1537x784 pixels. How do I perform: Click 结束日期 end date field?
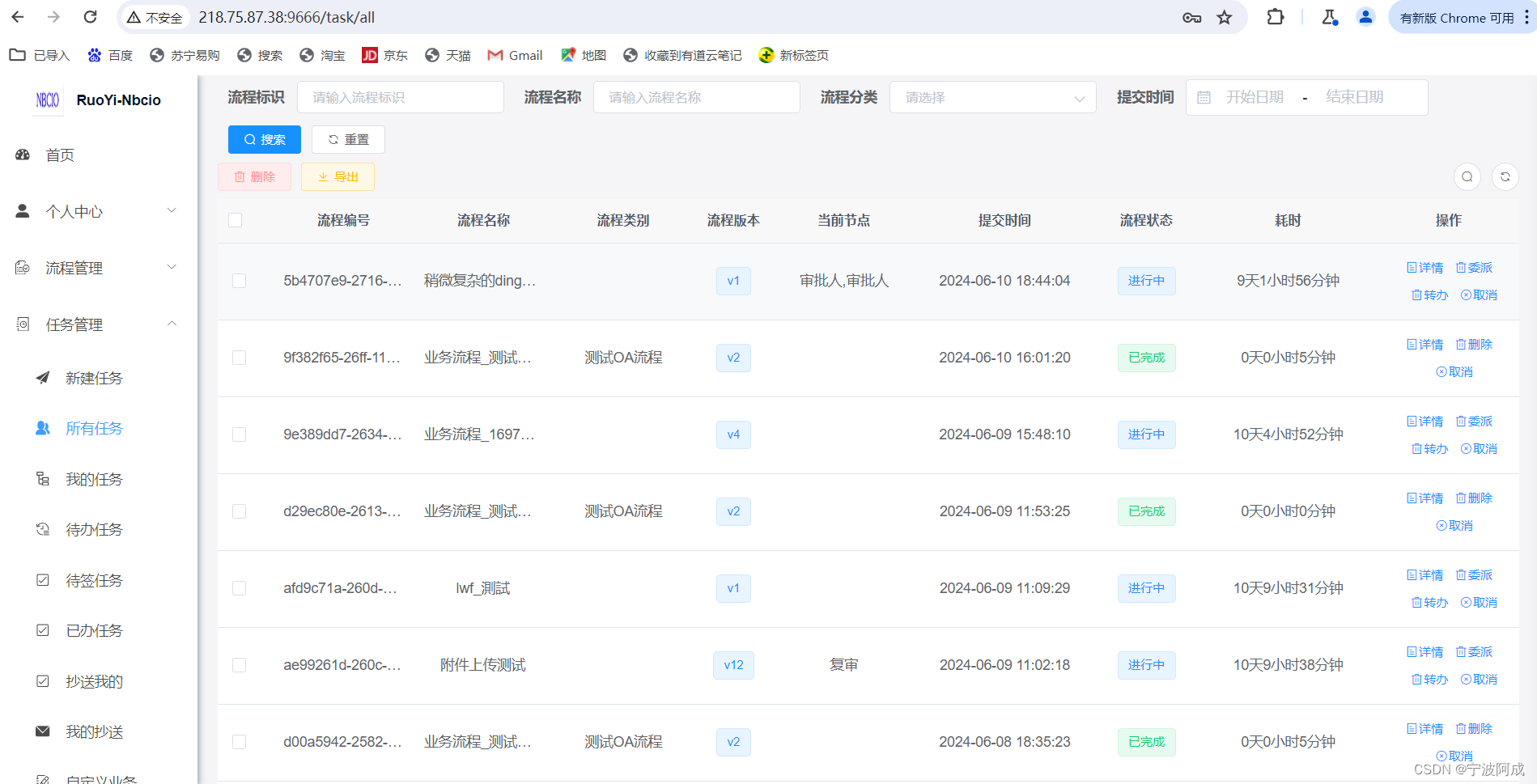1355,98
